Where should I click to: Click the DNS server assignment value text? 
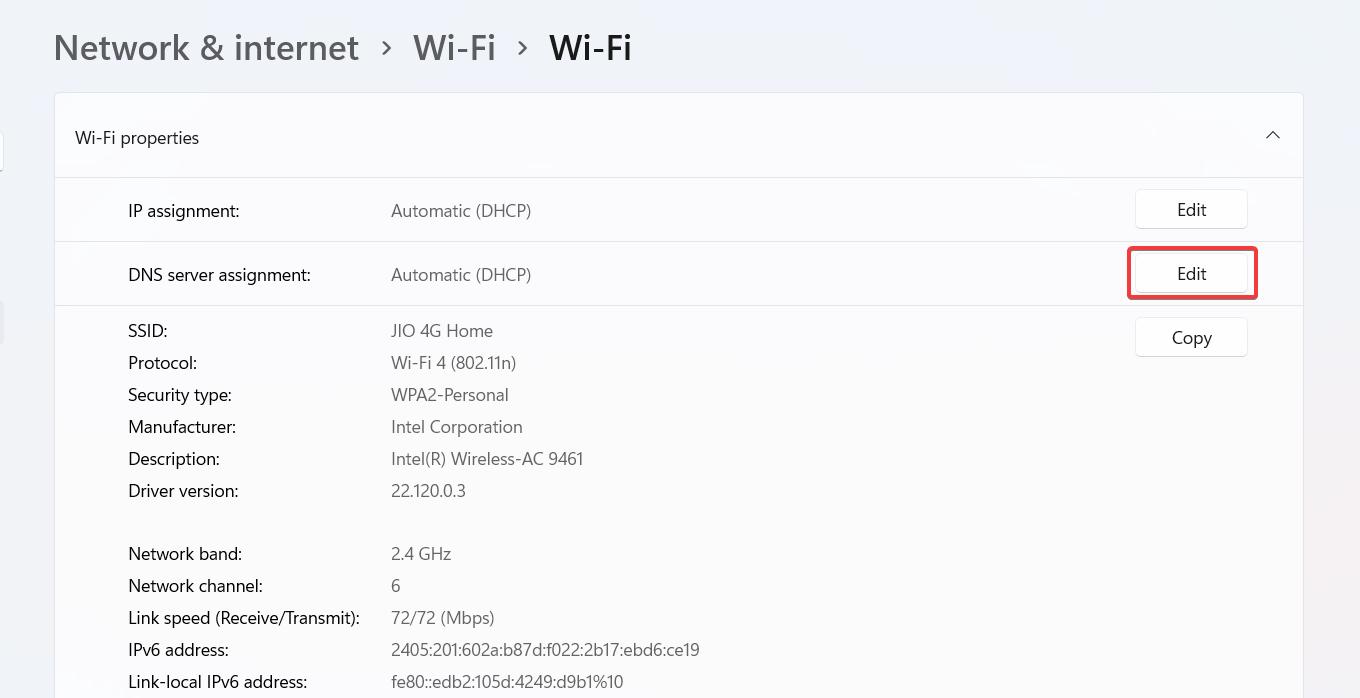click(x=461, y=274)
